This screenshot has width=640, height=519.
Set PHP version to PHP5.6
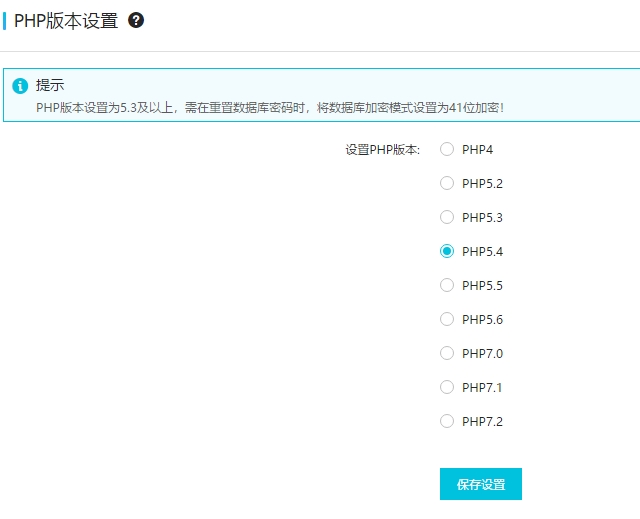447,319
